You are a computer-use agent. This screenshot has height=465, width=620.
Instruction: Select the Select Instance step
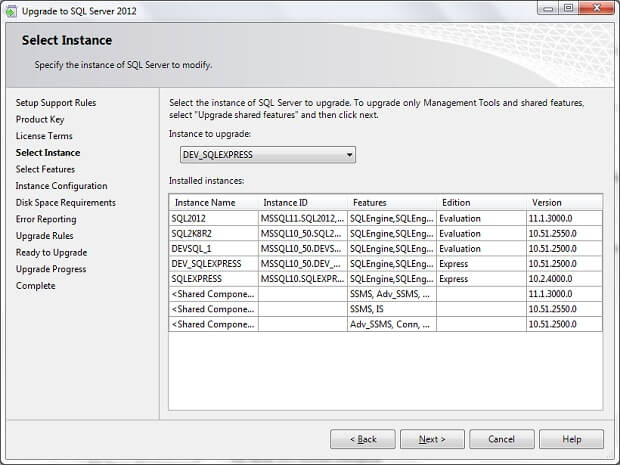pyautogui.click(x=48, y=153)
